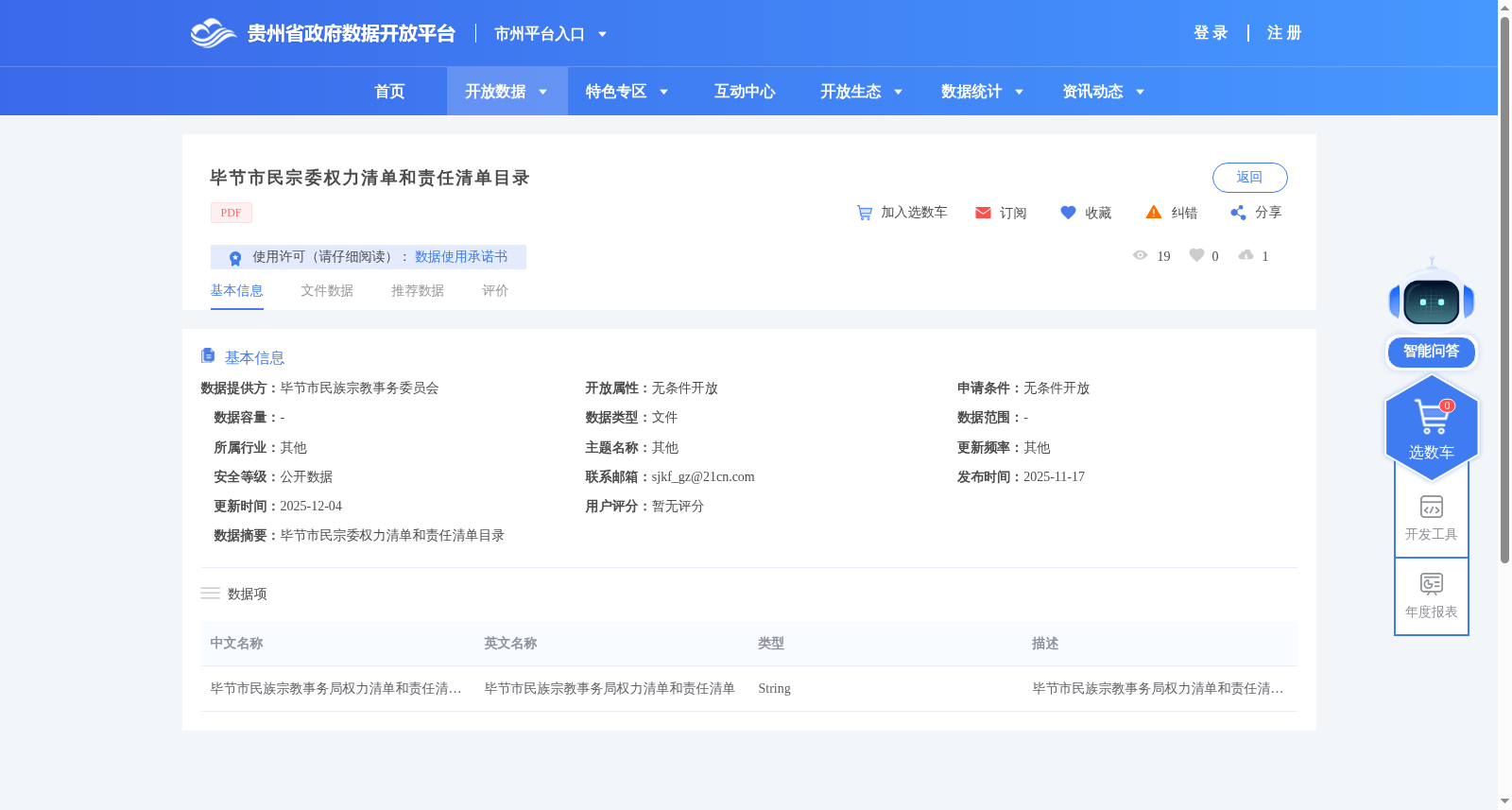This screenshot has height=810, width=1512.
Task: Click the cloud download-count icon
Action: (x=1246, y=255)
